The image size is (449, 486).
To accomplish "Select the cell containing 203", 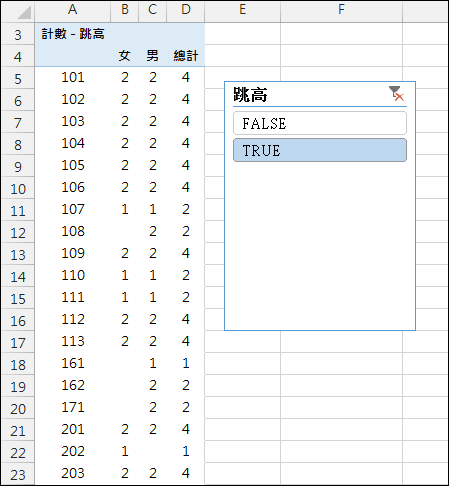I will 73,473.
